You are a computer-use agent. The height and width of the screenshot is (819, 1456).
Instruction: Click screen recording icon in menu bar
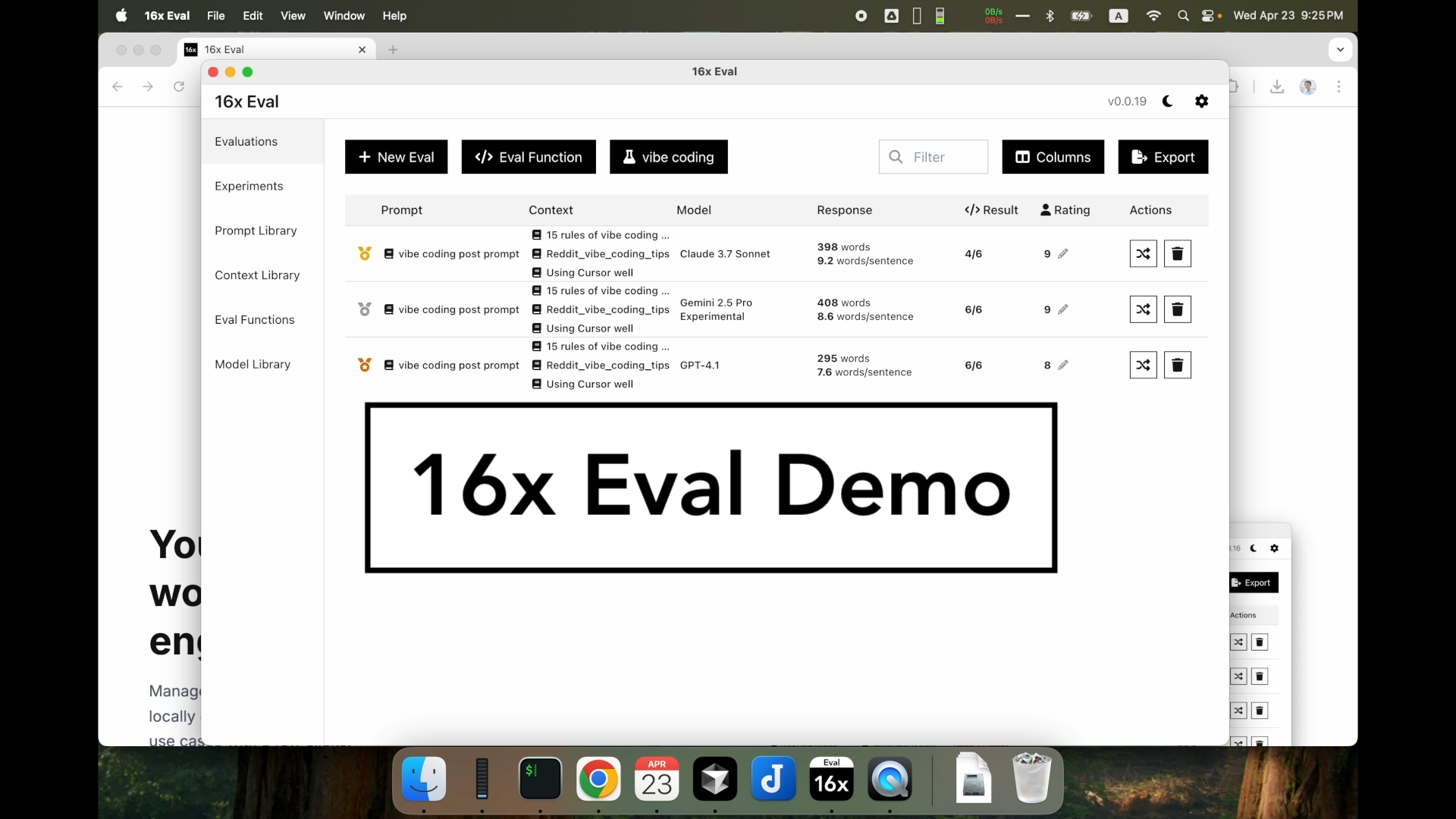[x=861, y=16]
